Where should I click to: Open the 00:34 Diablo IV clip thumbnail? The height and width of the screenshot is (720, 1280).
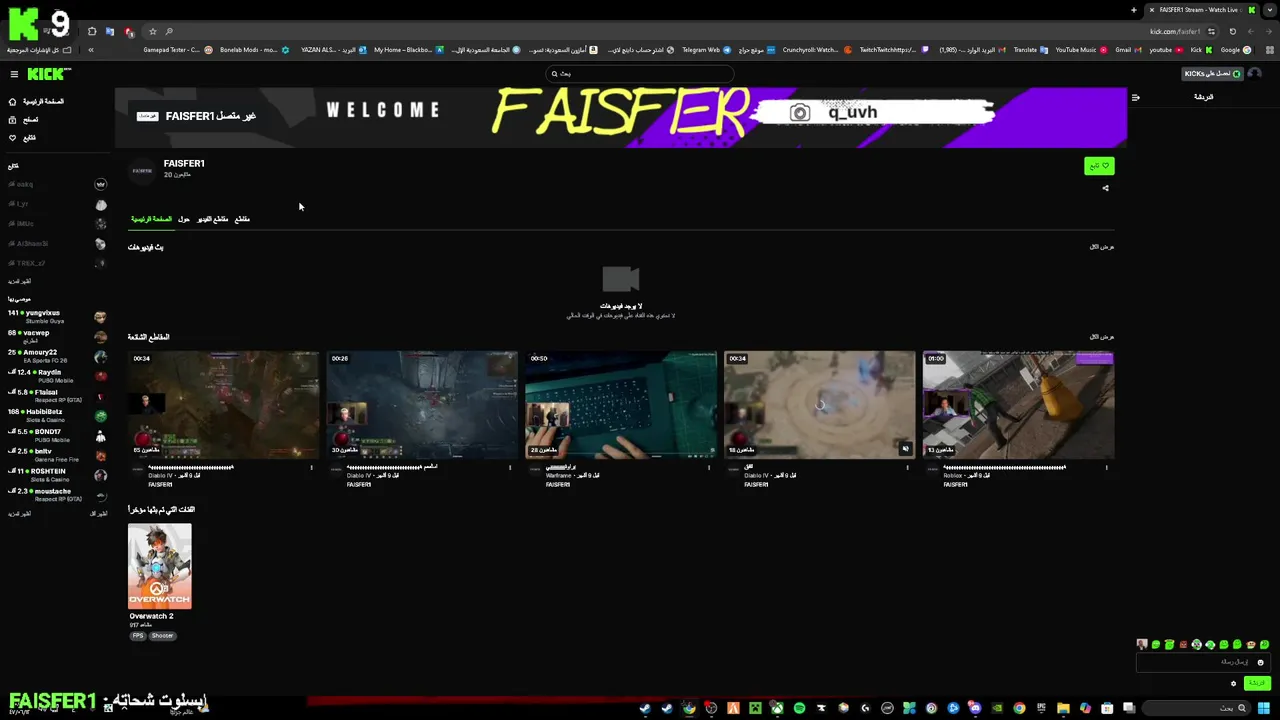[223, 405]
